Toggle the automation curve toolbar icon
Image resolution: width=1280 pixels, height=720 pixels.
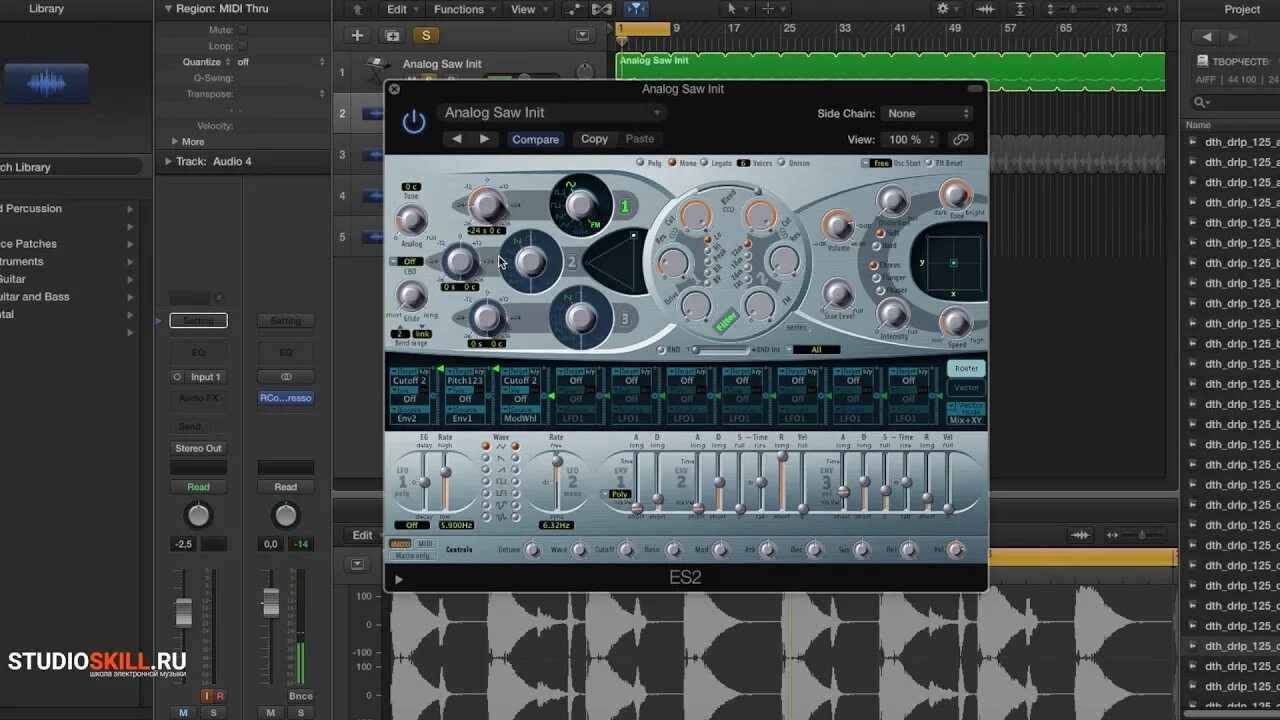tap(574, 9)
